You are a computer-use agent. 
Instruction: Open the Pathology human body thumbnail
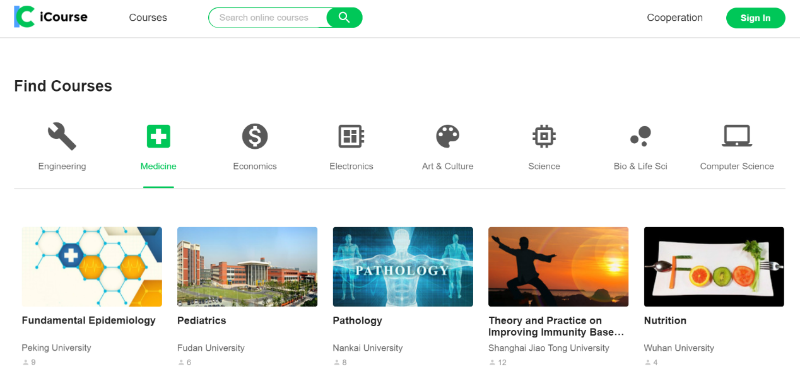pos(403,267)
